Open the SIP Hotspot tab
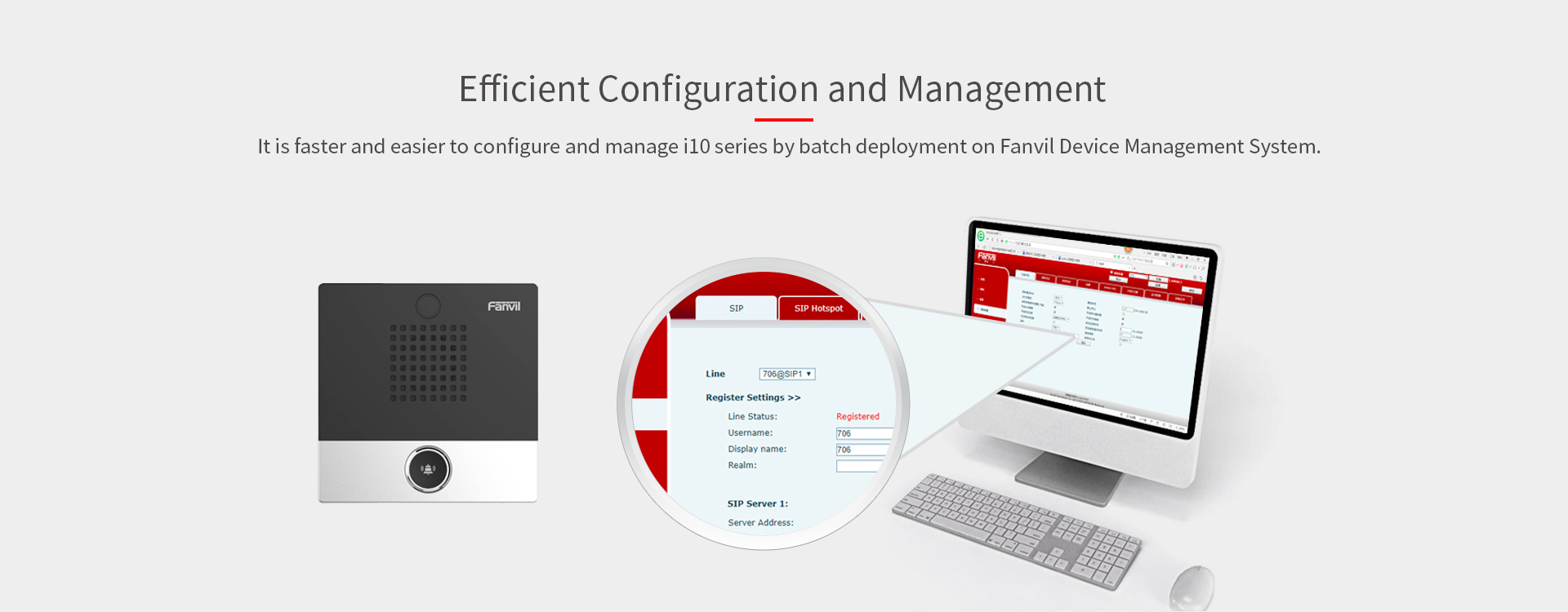 pos(818,308)
